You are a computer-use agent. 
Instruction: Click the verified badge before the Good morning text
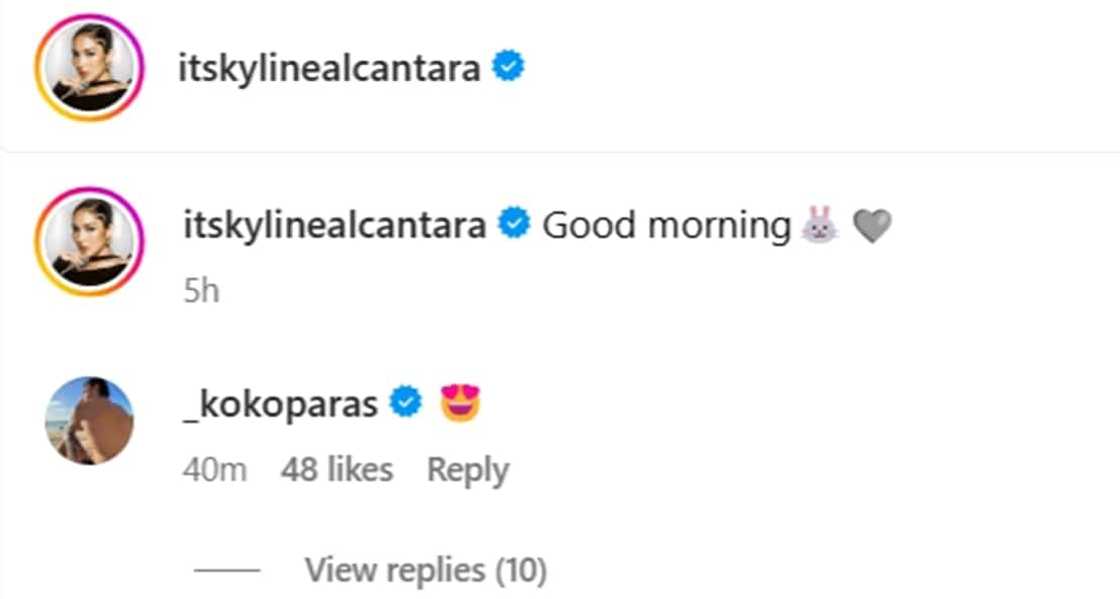[x=514, y=226]
